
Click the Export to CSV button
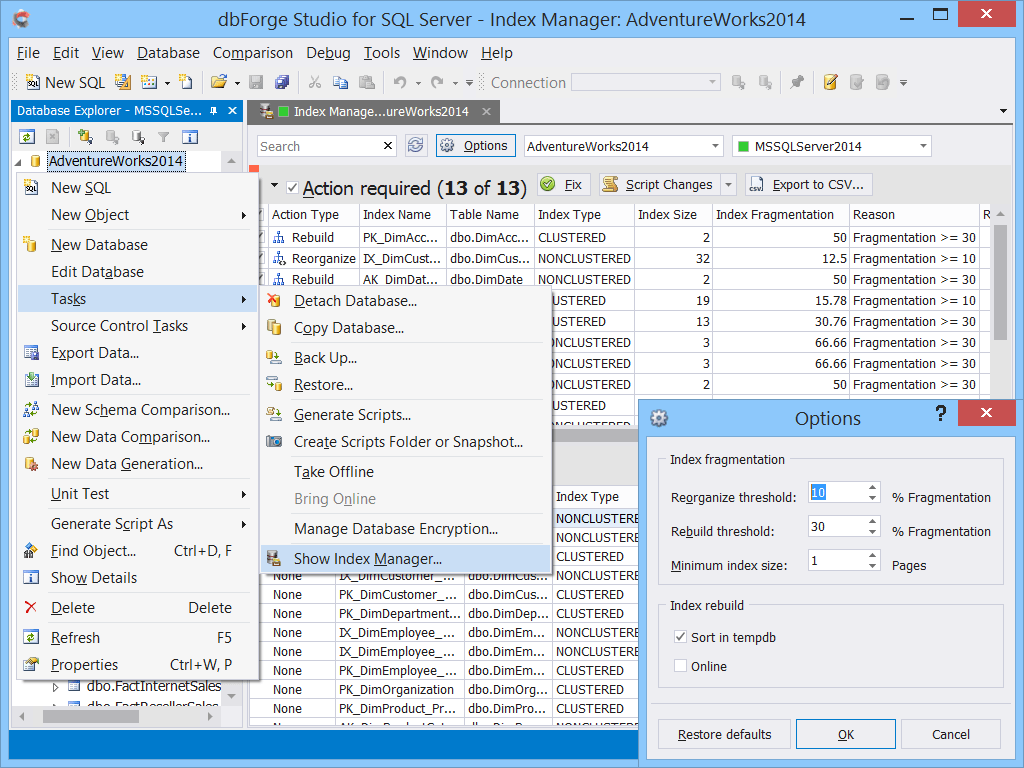tap(808, 185)
